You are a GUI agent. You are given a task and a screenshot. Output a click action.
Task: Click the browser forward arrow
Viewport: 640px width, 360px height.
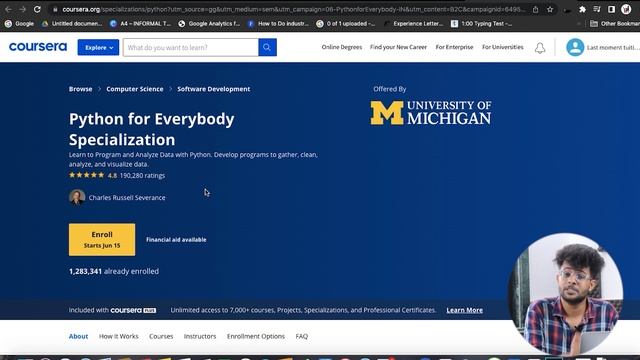coord(23,9)
